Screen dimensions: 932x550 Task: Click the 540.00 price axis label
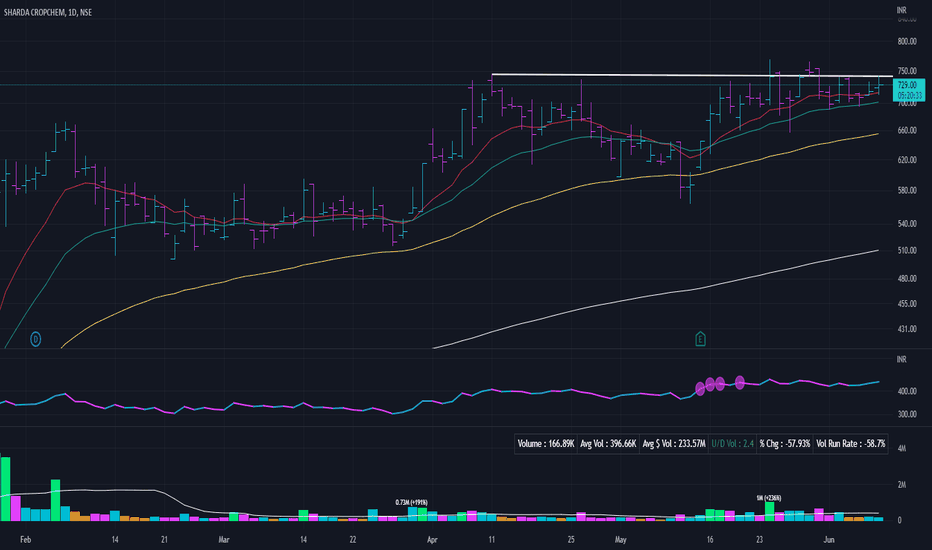point(907,224)
